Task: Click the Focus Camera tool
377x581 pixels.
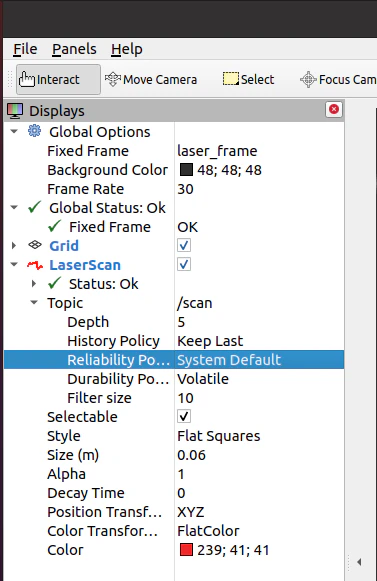Action: 338,79
